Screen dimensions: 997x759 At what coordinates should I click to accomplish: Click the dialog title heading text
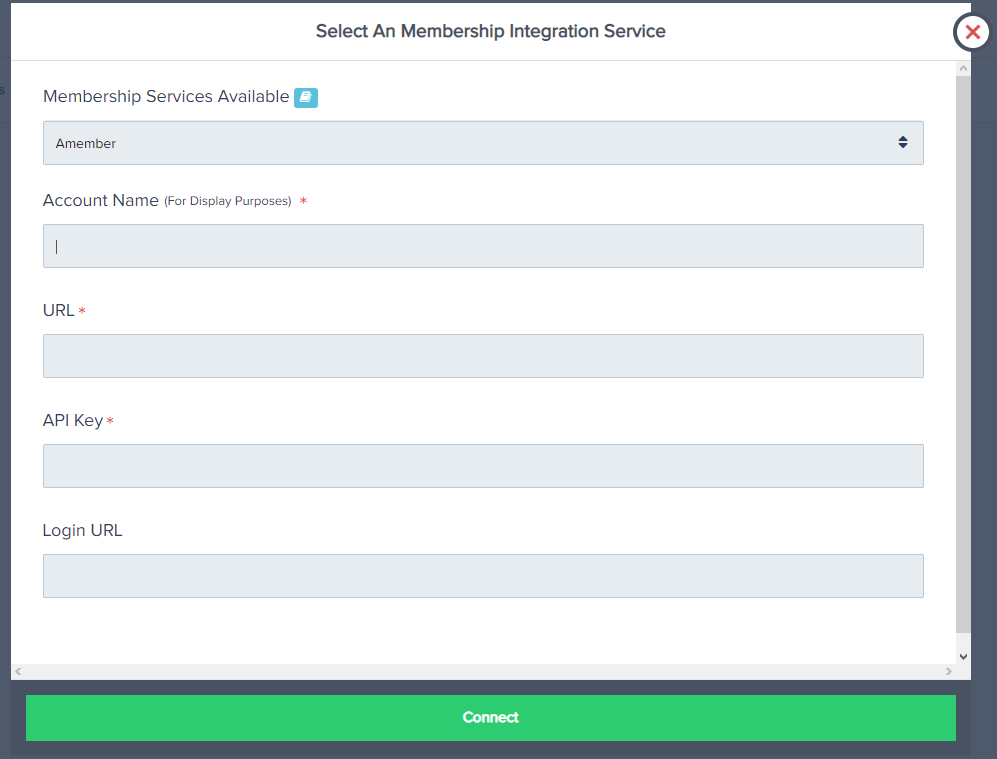(x=490, y=31)
